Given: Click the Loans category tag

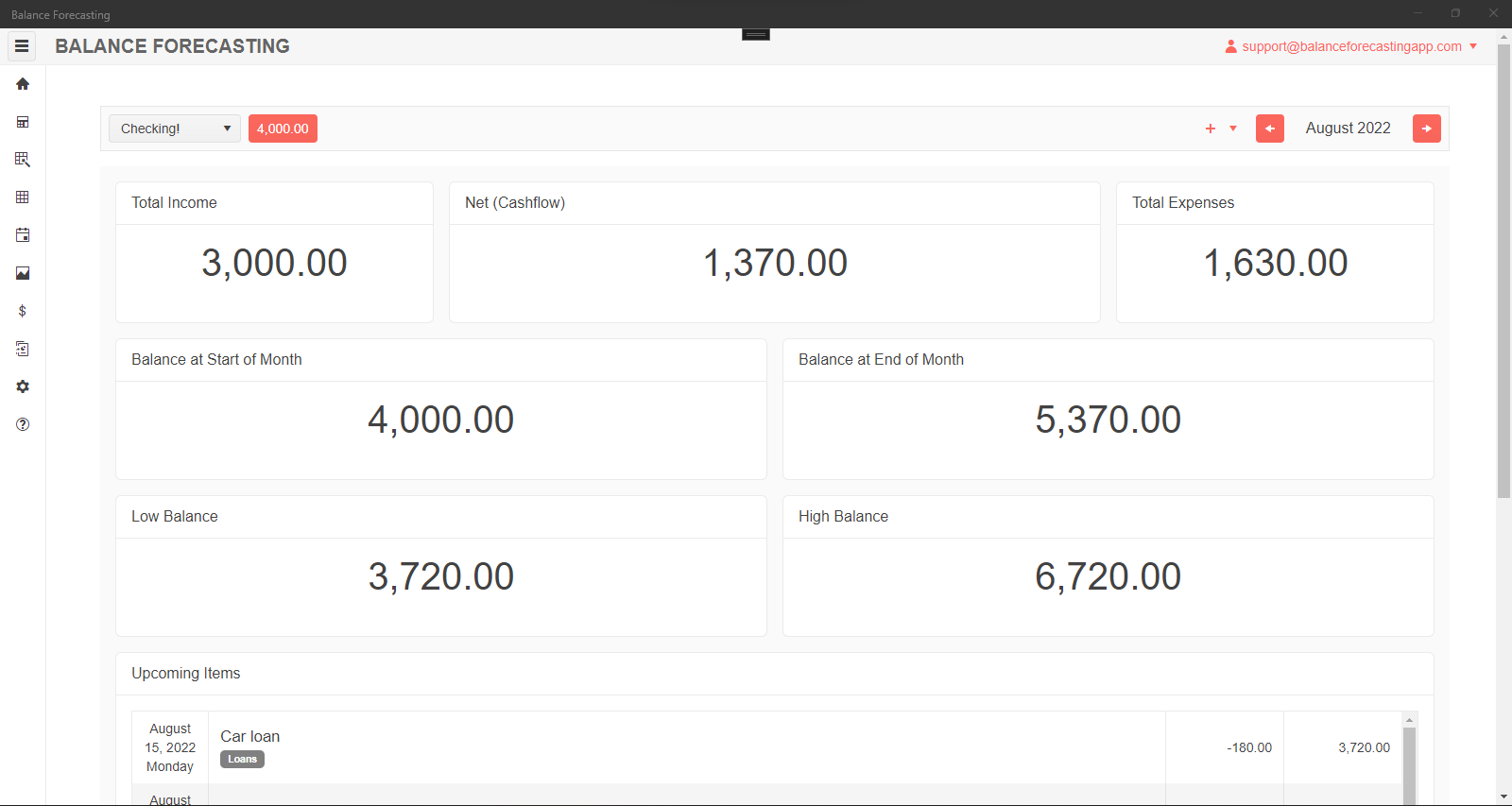Looking at the screenshot, I should [x=243, y=759].
